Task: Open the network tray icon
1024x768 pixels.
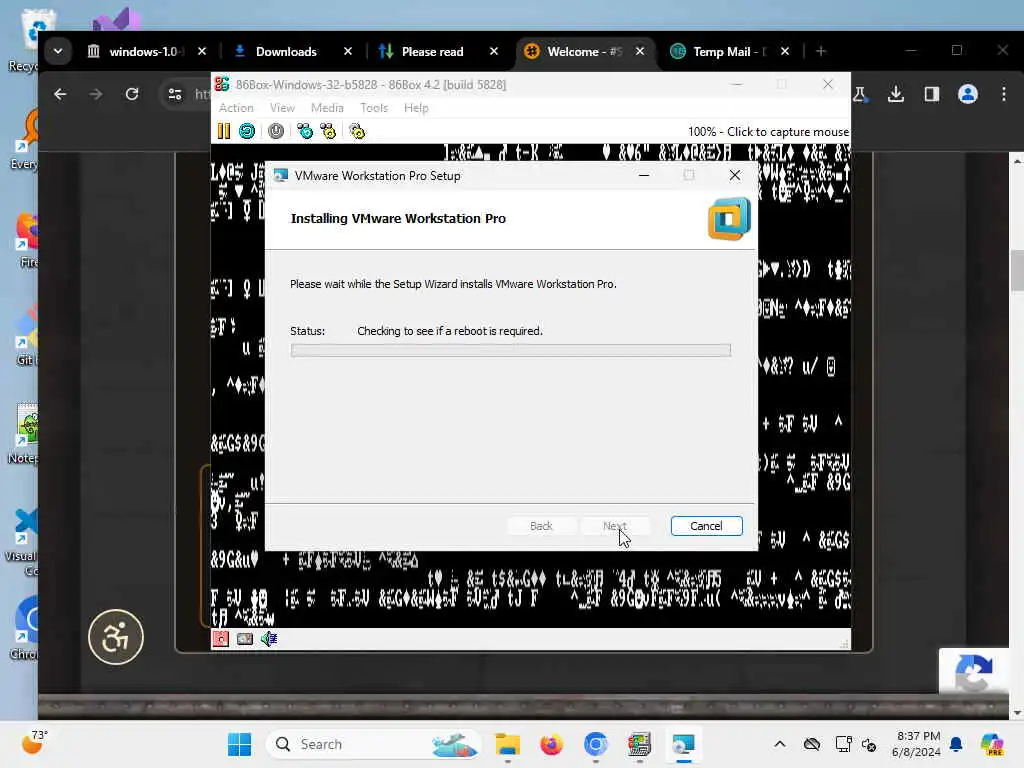Action: click(x=843, y=744)
